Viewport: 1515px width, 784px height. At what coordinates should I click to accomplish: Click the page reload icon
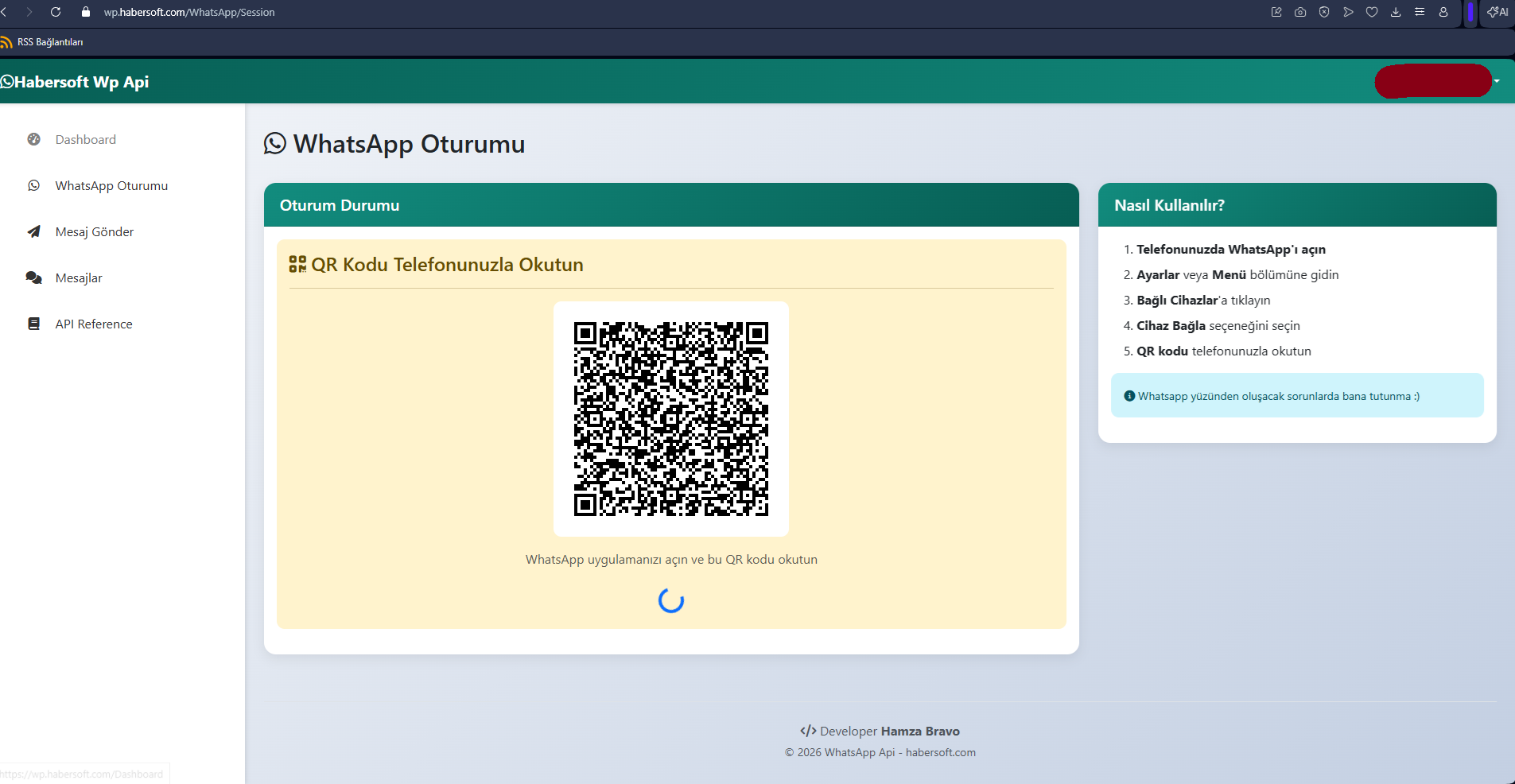[56, 12]
